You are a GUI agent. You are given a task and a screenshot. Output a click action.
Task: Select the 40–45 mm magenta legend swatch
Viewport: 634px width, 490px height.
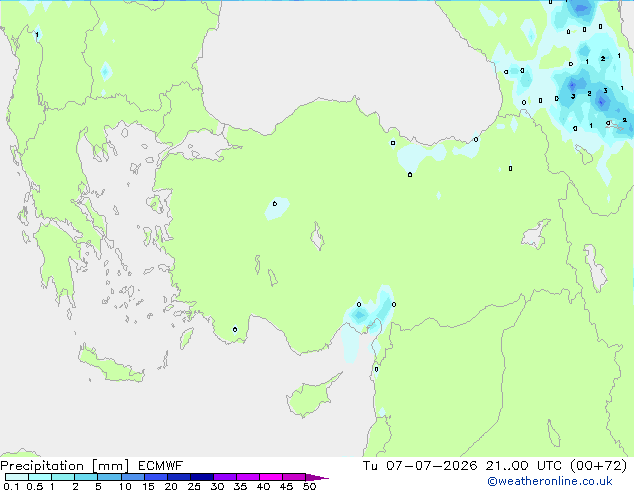pos(271,477)
